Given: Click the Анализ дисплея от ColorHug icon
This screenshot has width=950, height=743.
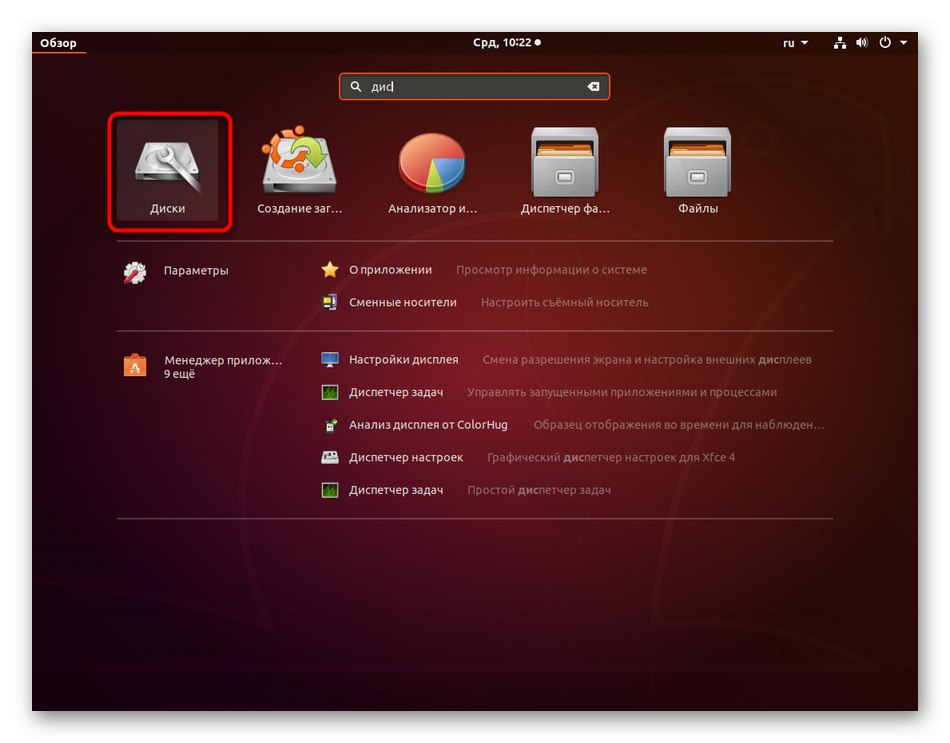Looking at the screenshot, I should click(330, 425).
